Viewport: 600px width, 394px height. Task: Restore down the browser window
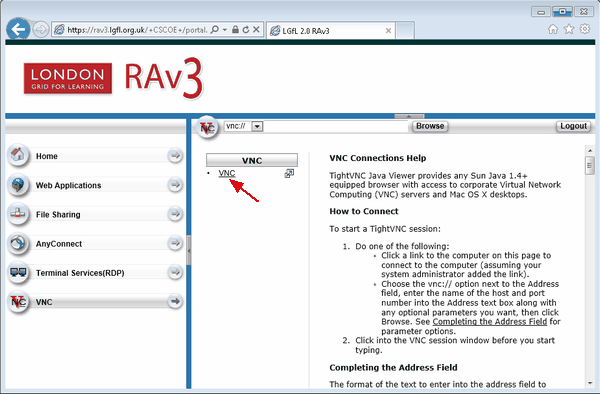click(562, 12)
